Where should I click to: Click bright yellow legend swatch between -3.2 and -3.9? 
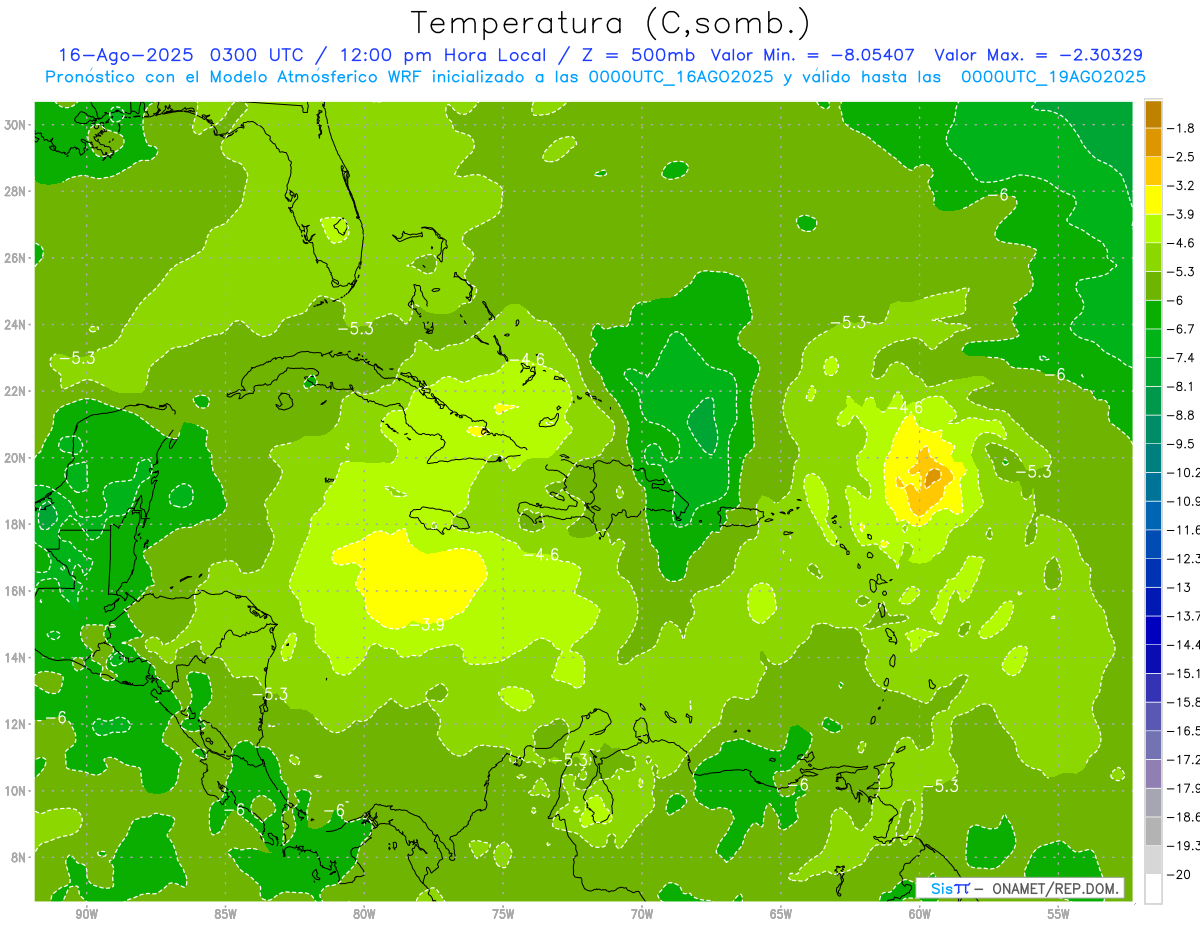pos(1153,200)
